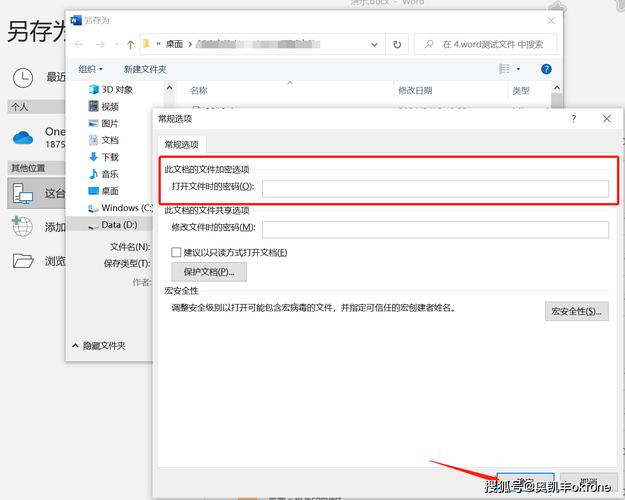The height and width of the screenshot is (500, 625).
Task: Select 3D 对象 in navigation tree
Action: coord(111,89)
